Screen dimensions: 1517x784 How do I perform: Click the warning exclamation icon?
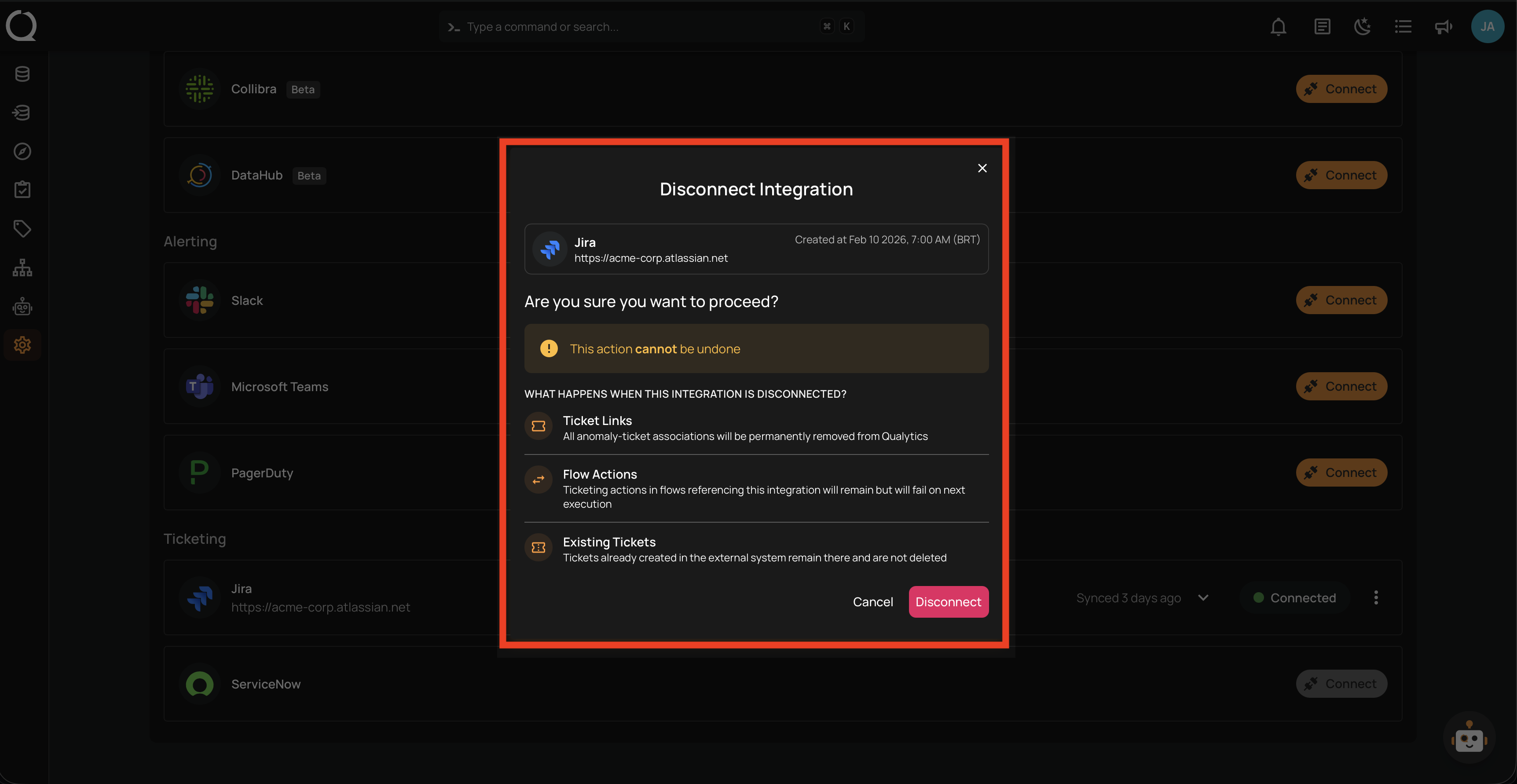[x=548, y=348]
